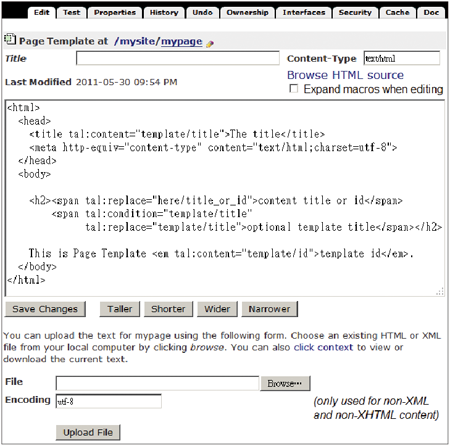
Task: Open the Cache tab
Action: point(397,13)
